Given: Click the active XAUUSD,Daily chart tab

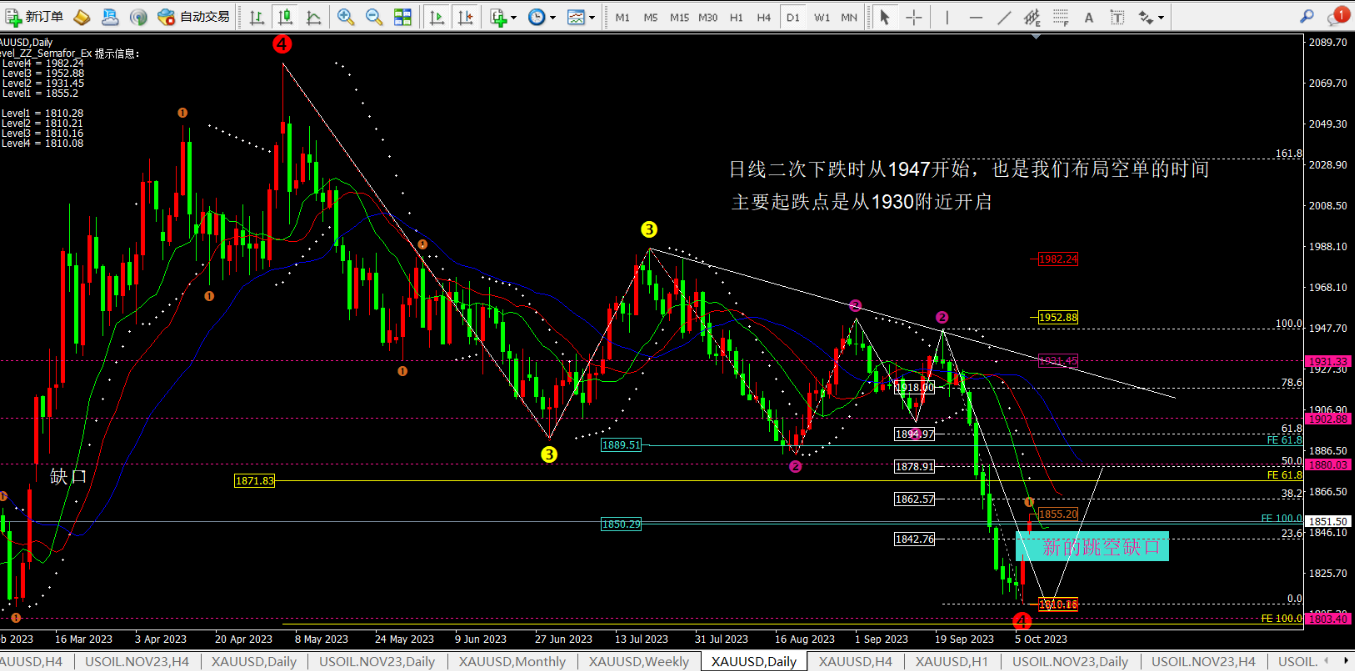Looking at the screenshot, I should click(755, 661).
